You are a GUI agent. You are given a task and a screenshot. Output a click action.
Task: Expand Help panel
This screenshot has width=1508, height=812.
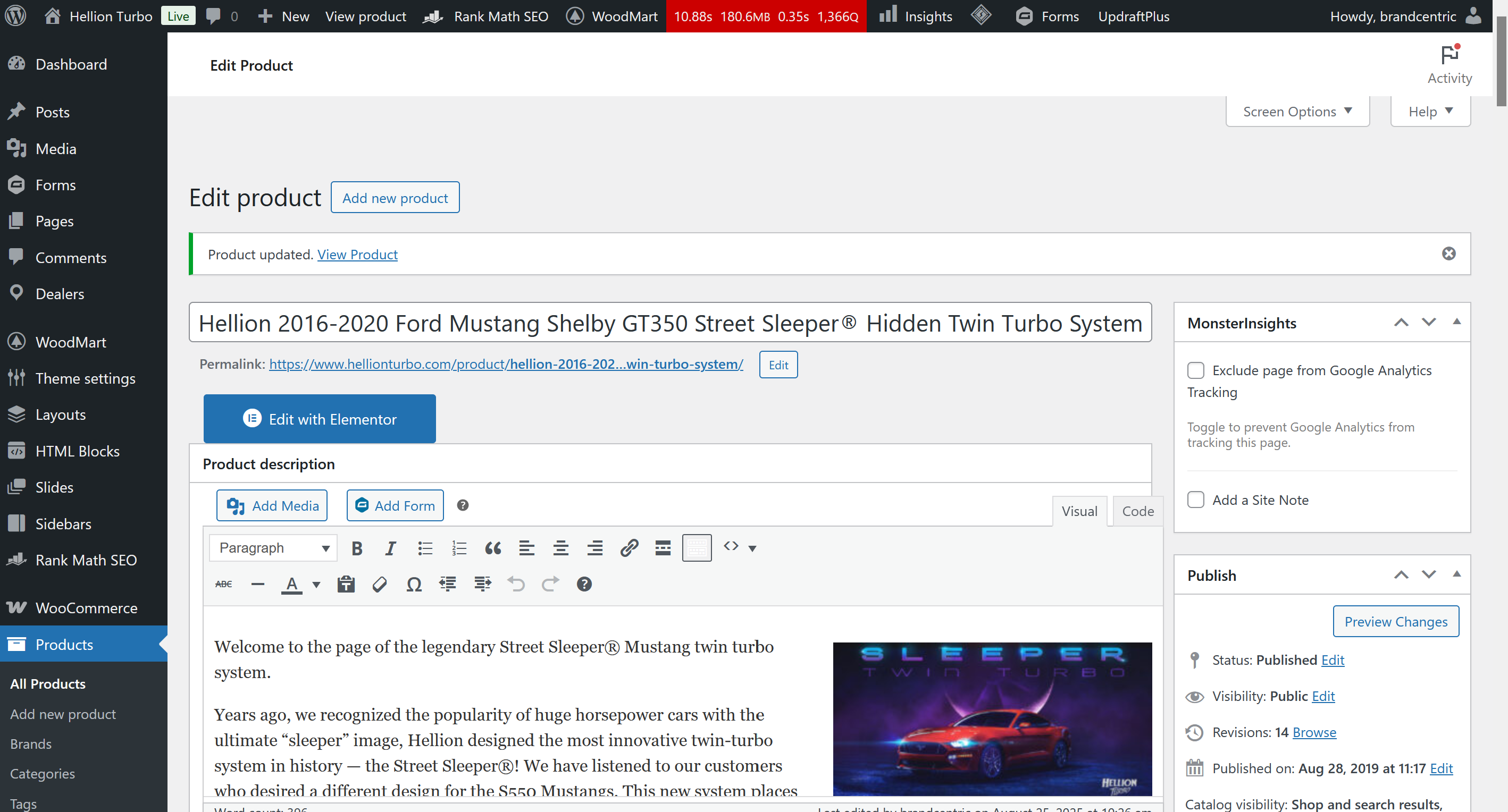click(x=1430, y=112)
